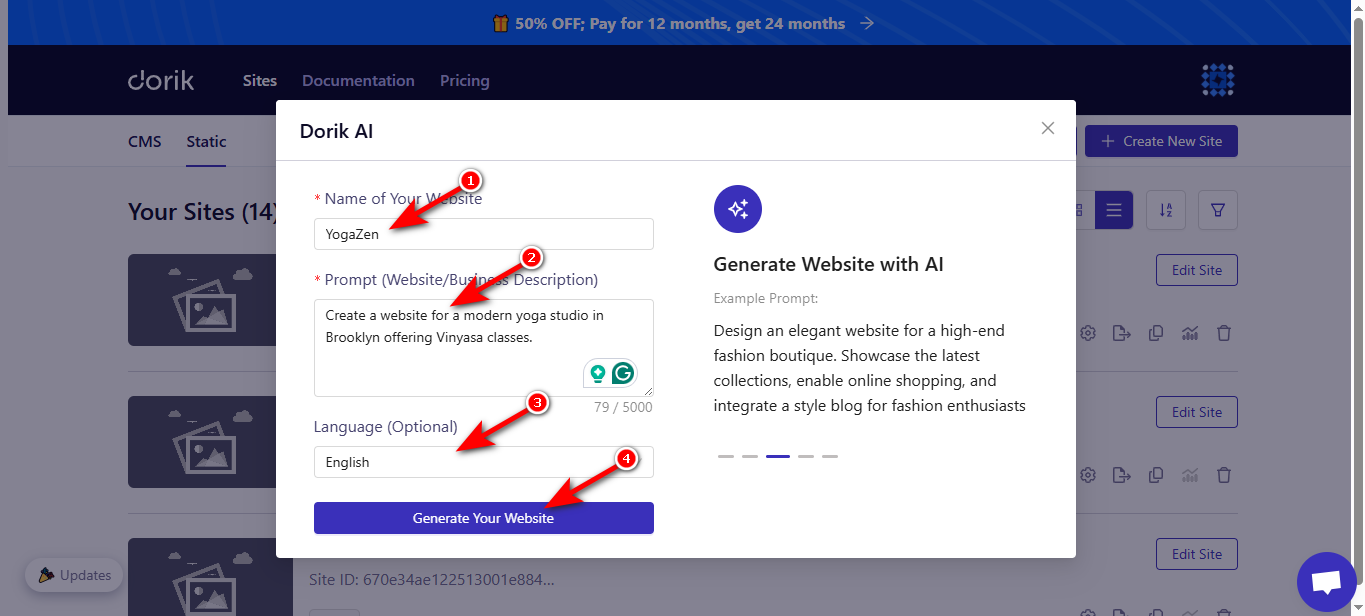Duplicate the site using the copy icon
This screenshot has width=1365, height=616.
click(1156, 332)
